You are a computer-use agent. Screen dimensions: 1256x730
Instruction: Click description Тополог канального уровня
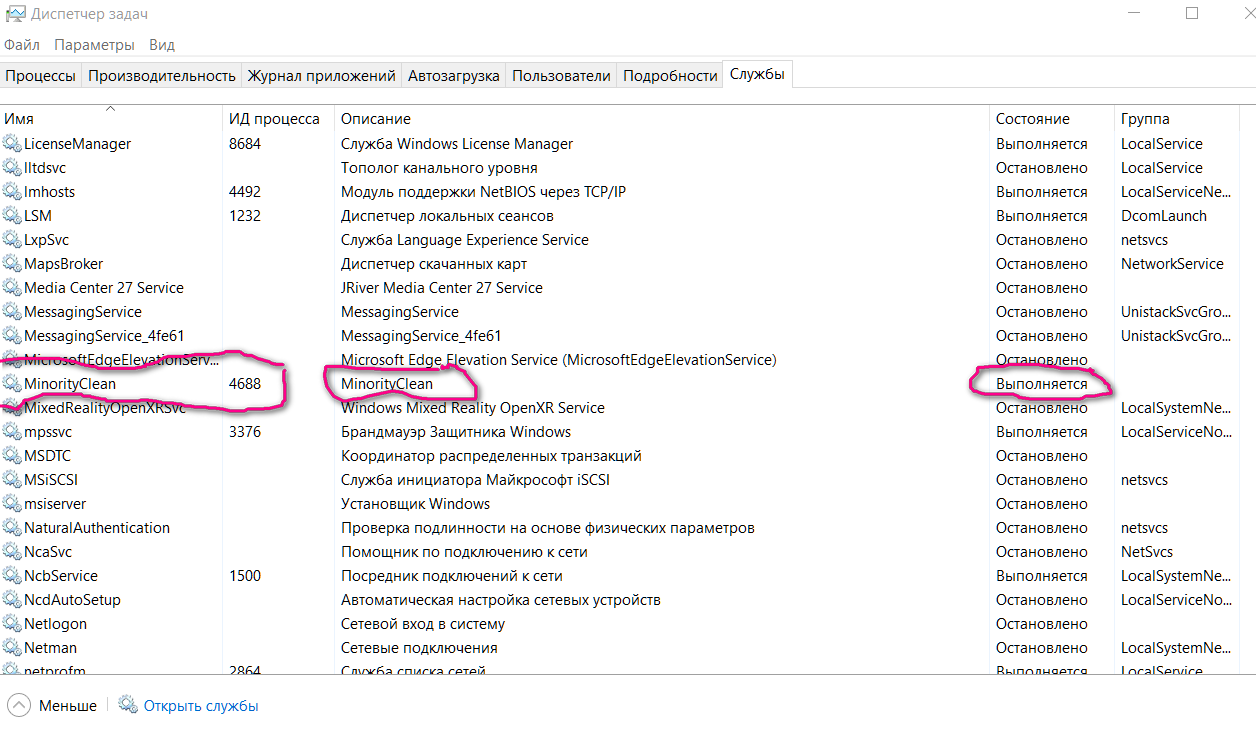[x=439, y=168]
